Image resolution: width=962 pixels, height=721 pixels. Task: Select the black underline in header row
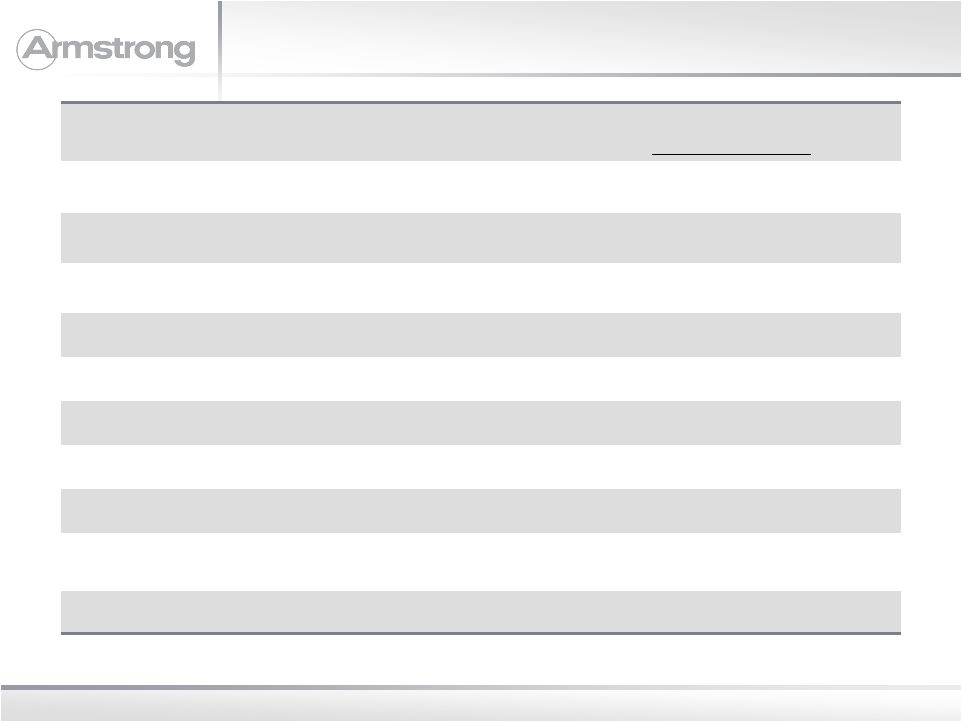tap(731, 154)
